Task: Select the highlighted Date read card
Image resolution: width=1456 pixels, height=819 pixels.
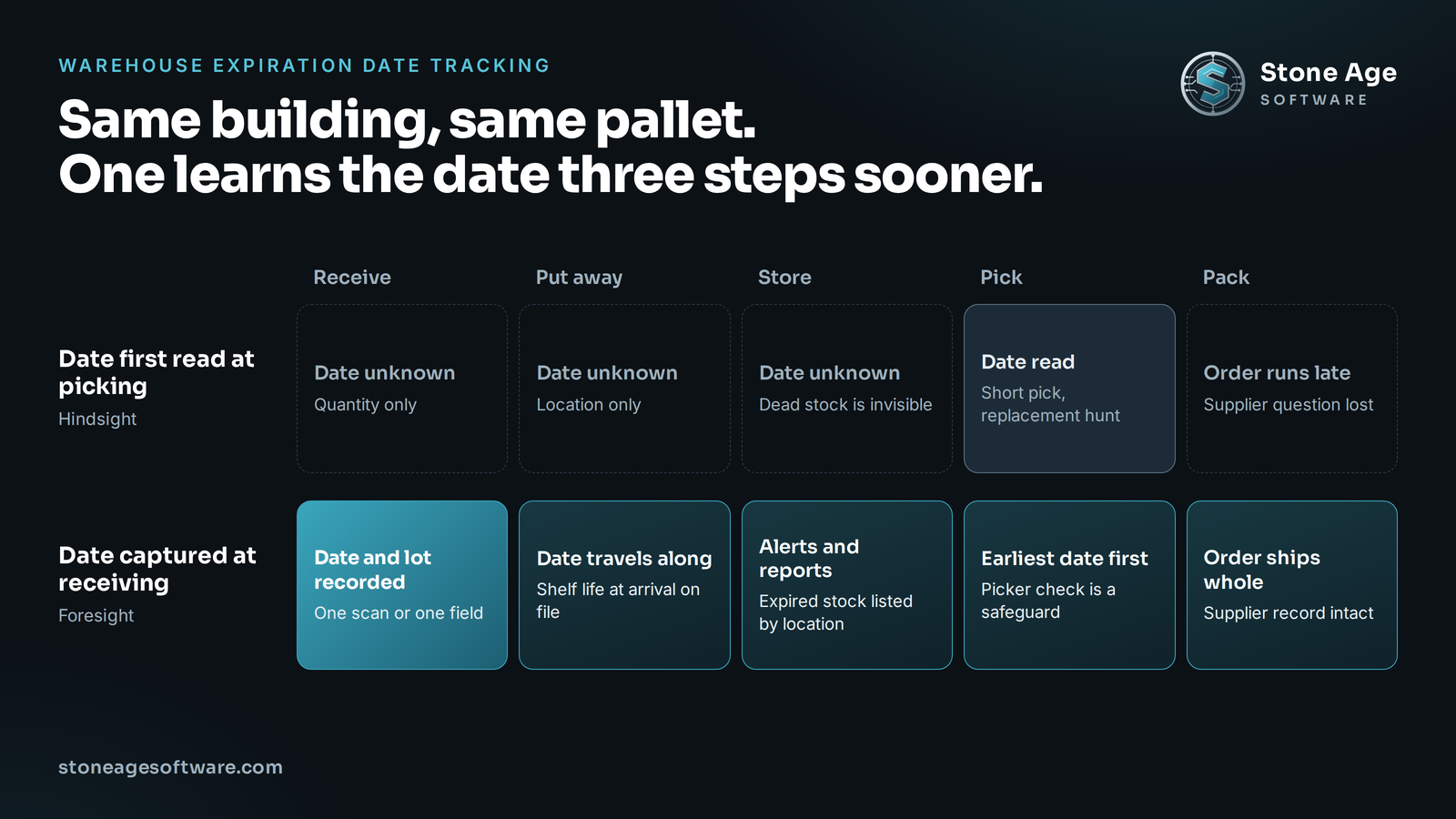Action: tap(1069, 389)
